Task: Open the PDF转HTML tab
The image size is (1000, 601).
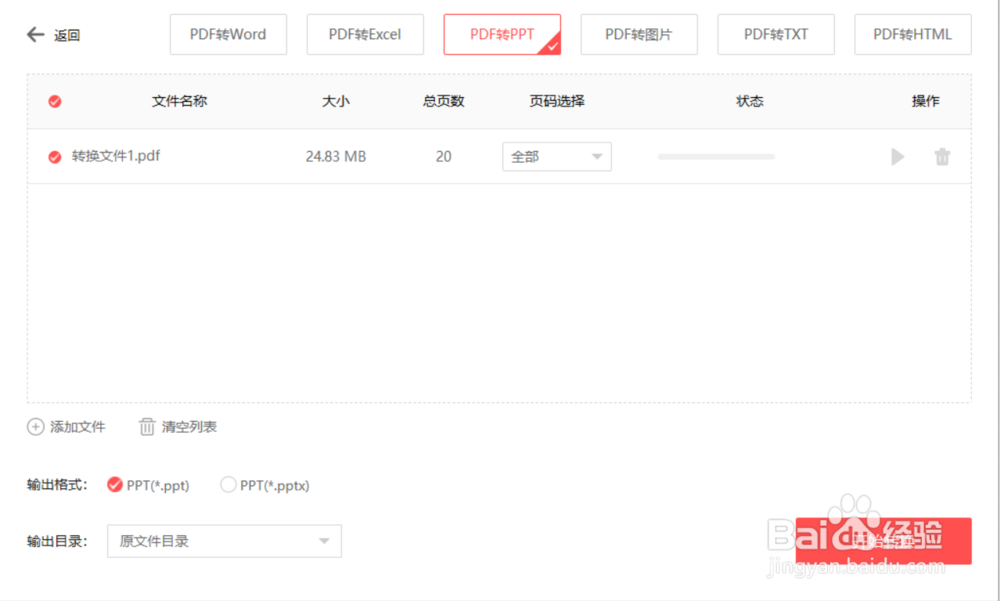Action: 913,34
